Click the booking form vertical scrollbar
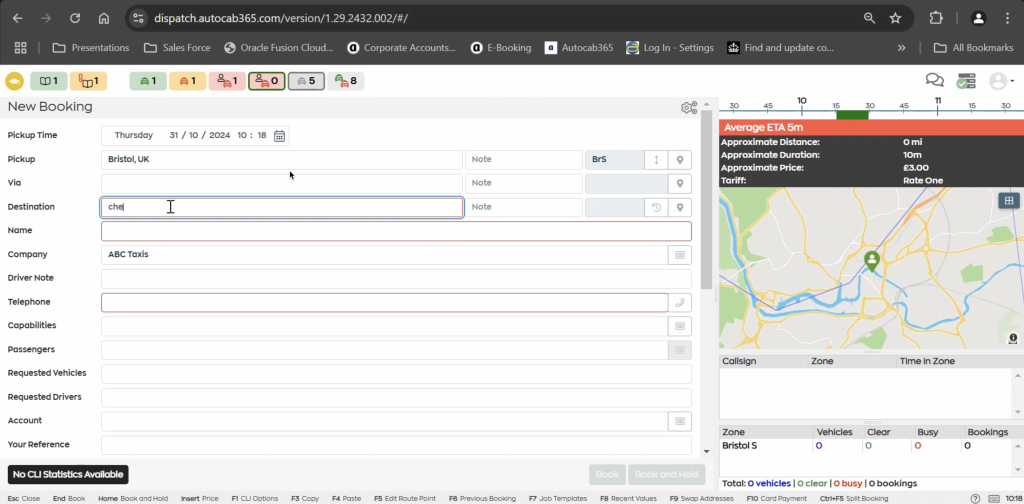Image resolution: width=1024 pixels, height=504 pixels. click(x=706, y=202)
